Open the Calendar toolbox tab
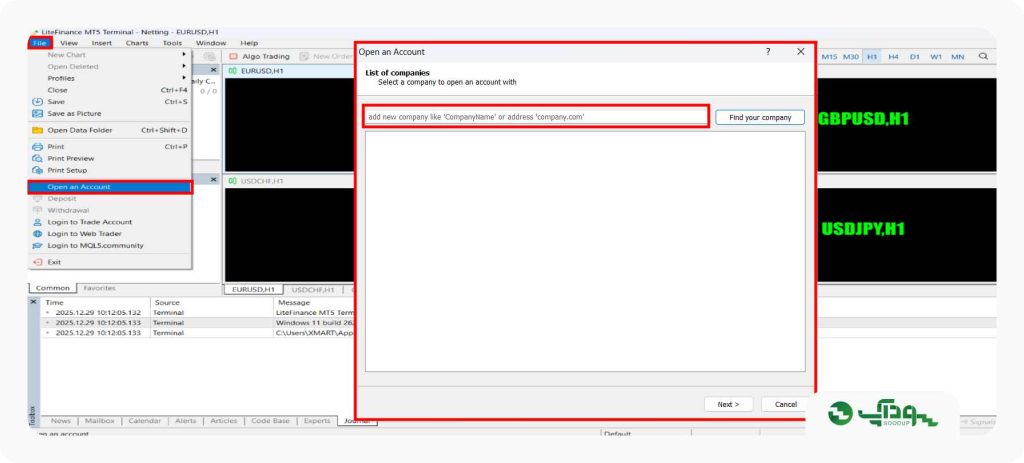The height and width of the screenshot is (463, 1024). point(145,421)
